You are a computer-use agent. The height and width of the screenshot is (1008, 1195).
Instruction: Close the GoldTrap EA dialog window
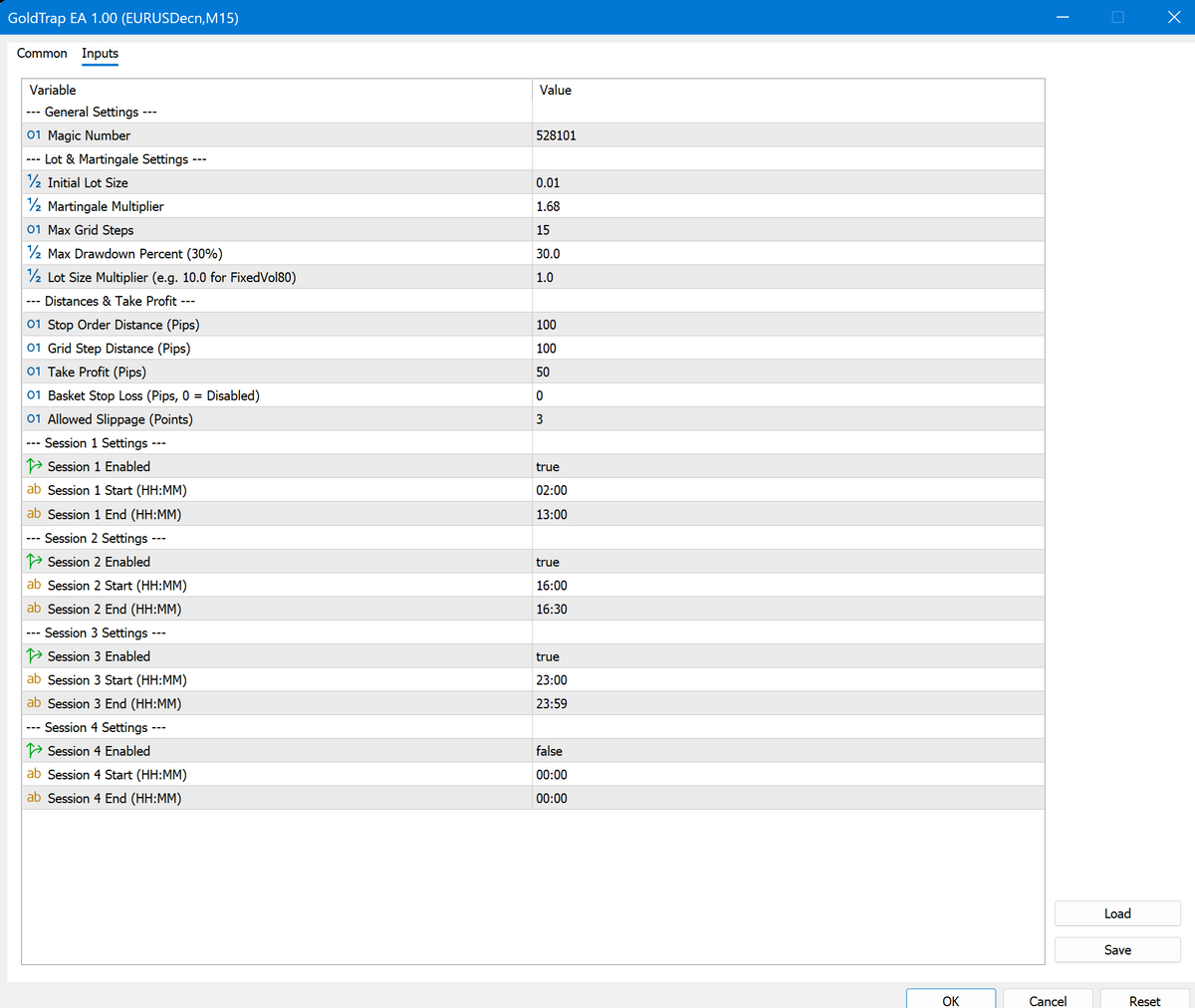[1173, 17]
